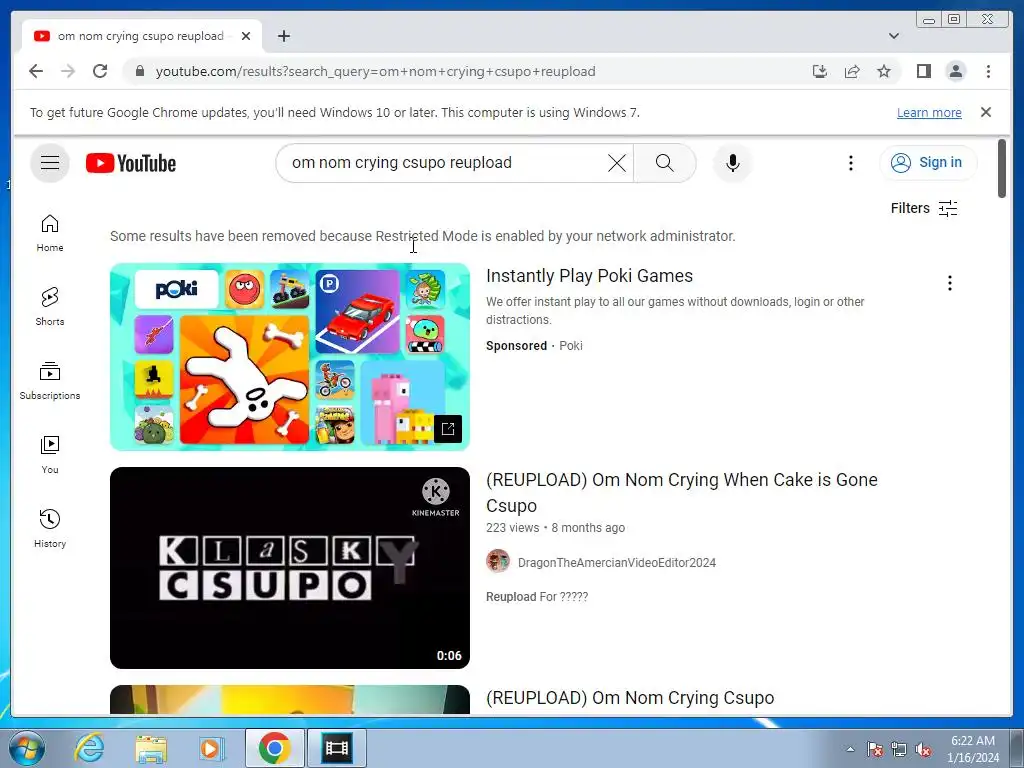
Task: Show hidden tray icons arrow
Action: coord(850,749)
